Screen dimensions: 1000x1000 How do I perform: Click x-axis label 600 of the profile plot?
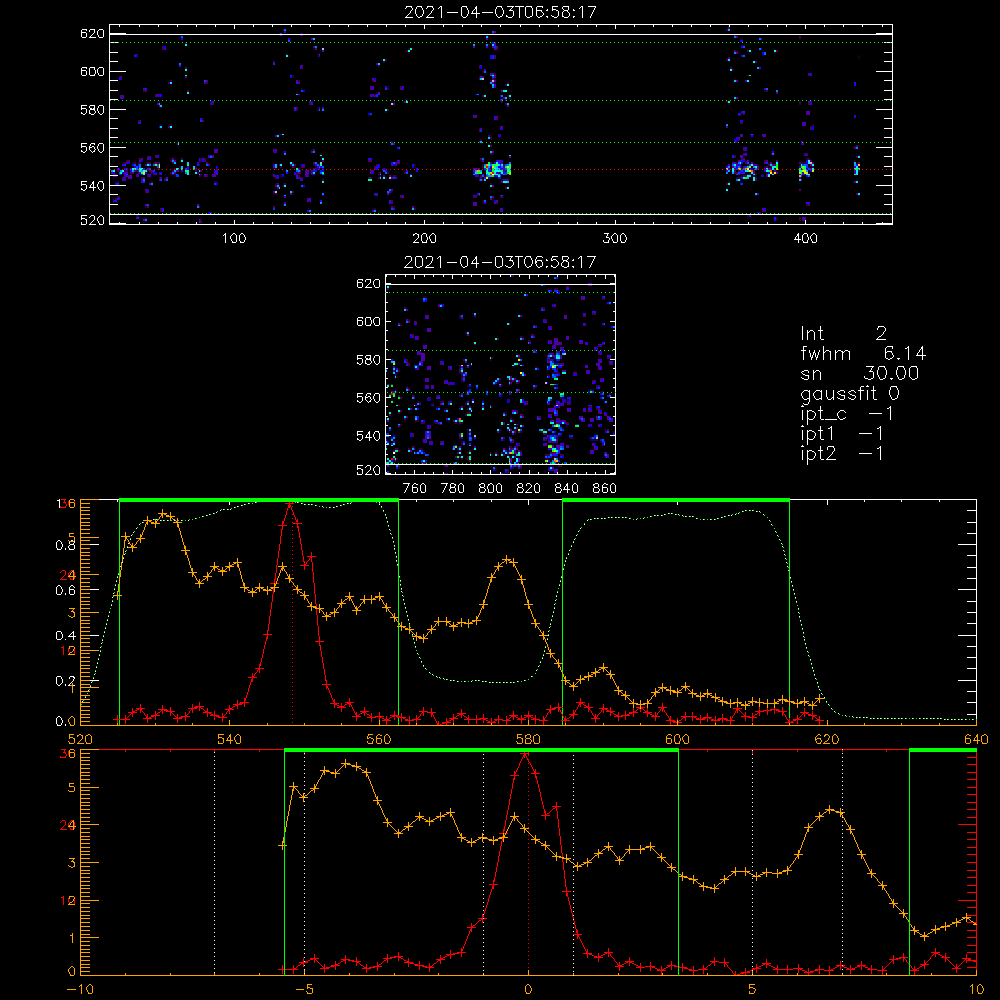coord(677,739)
